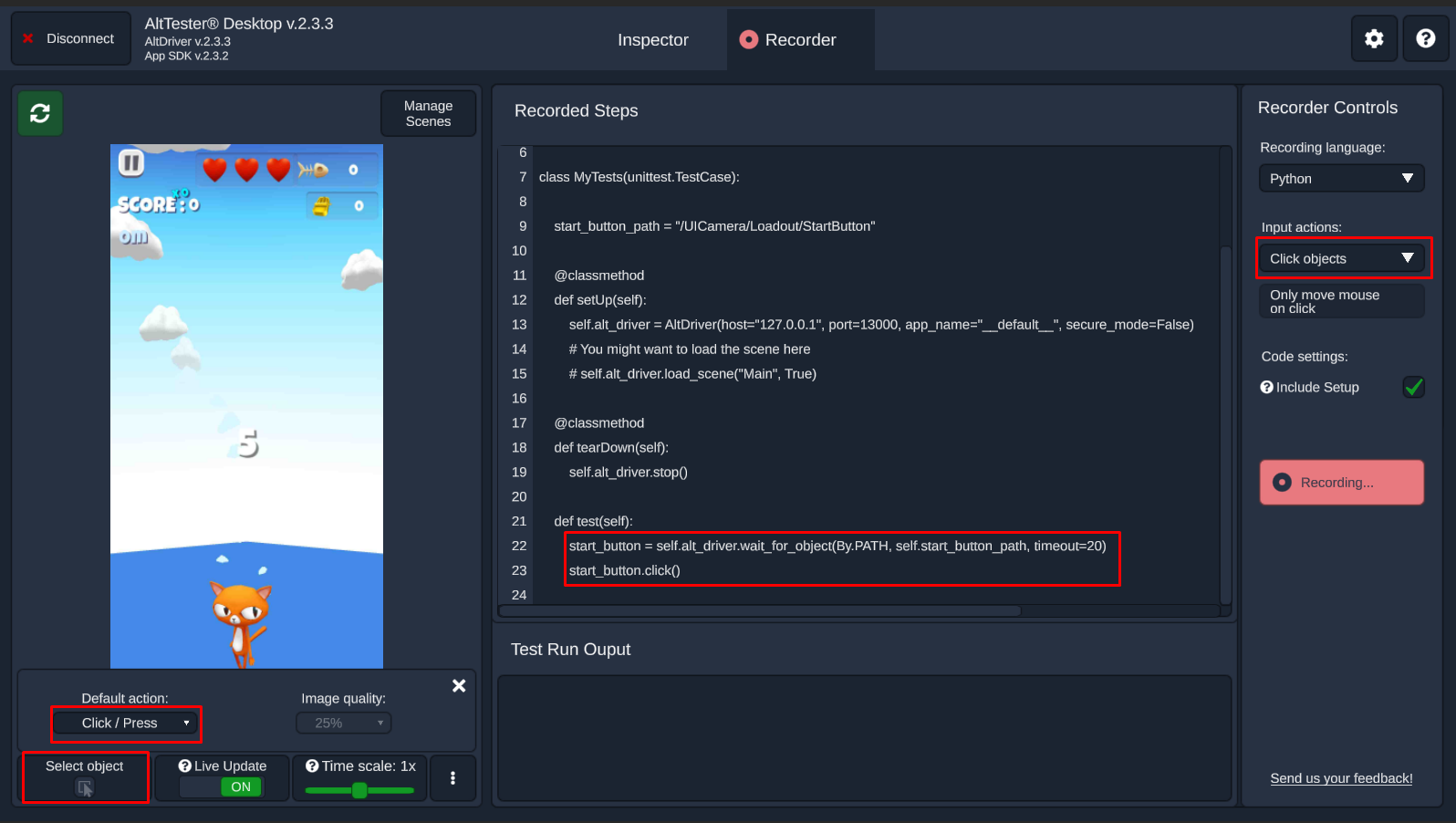
Task: Open the Recording language Python dropdown
Action: (x=1341, y=179)
